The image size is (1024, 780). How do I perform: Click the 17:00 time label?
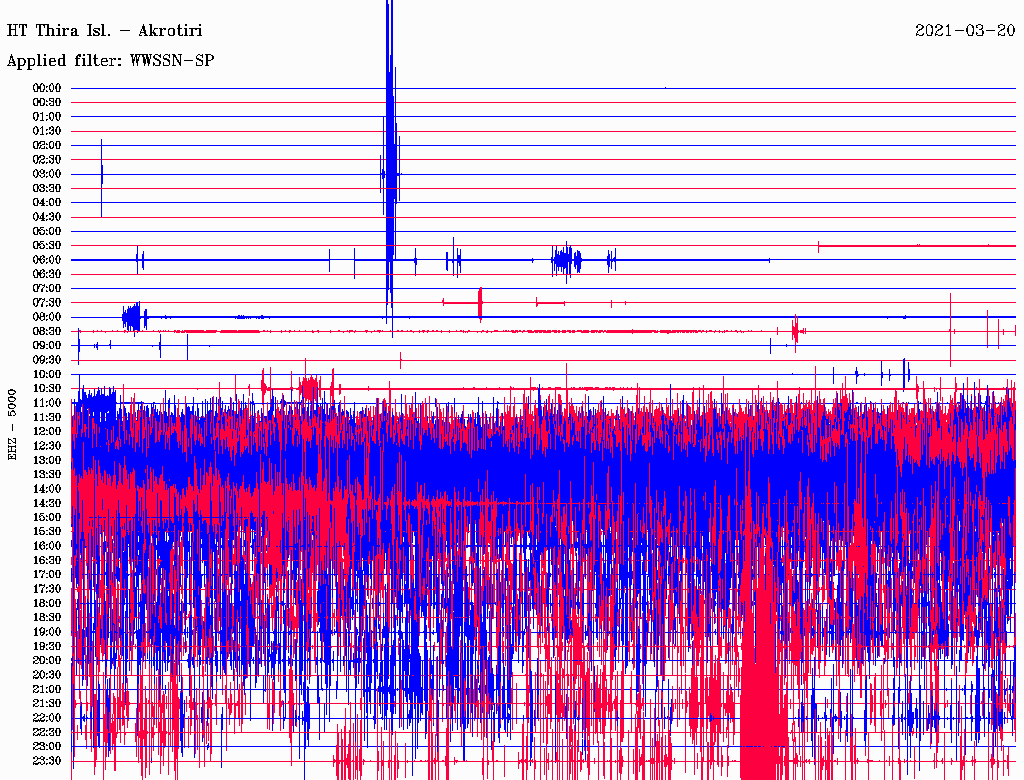(x=47, y=574)
